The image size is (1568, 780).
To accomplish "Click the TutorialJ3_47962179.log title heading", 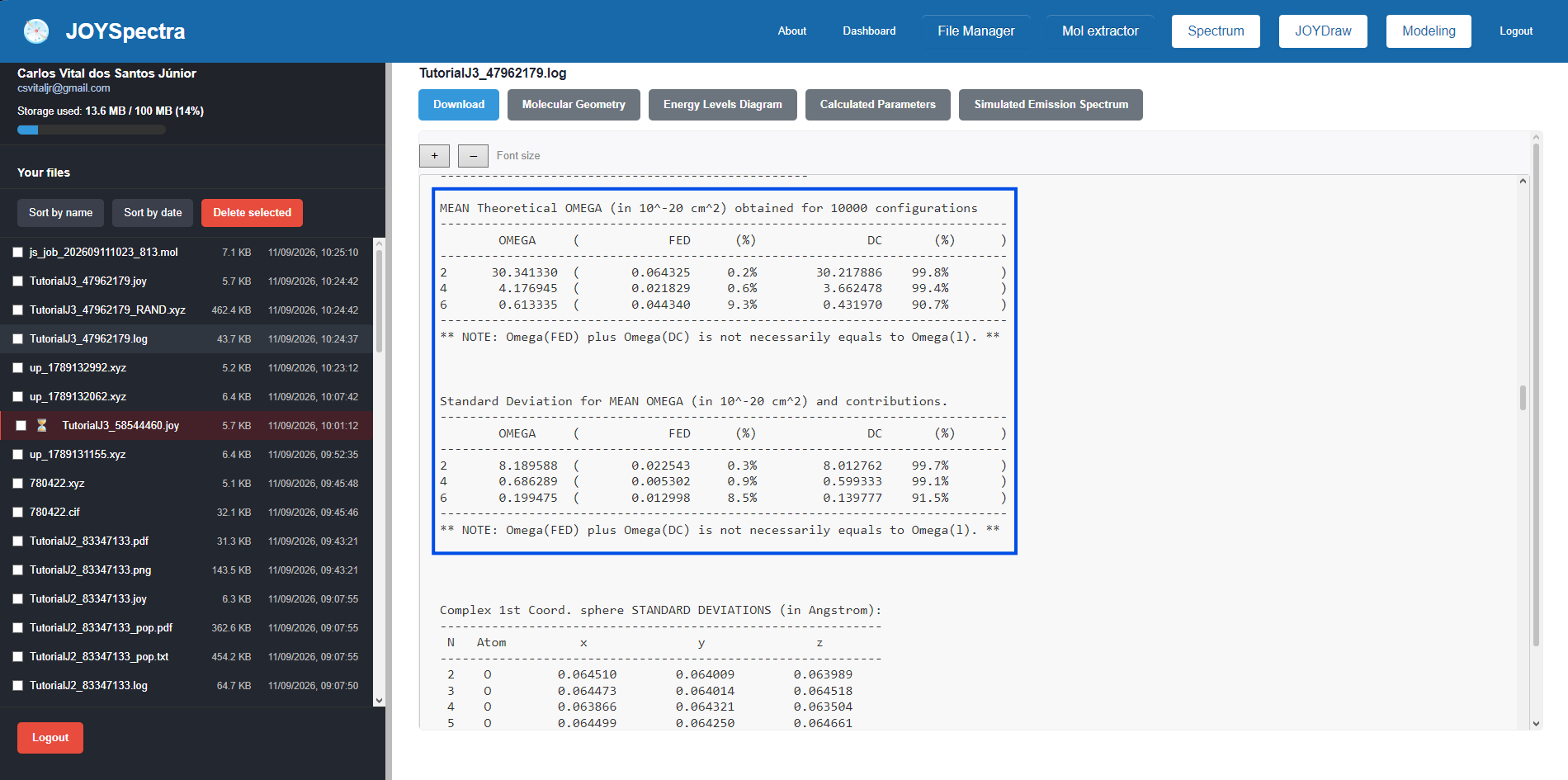I will click(493, 73).
